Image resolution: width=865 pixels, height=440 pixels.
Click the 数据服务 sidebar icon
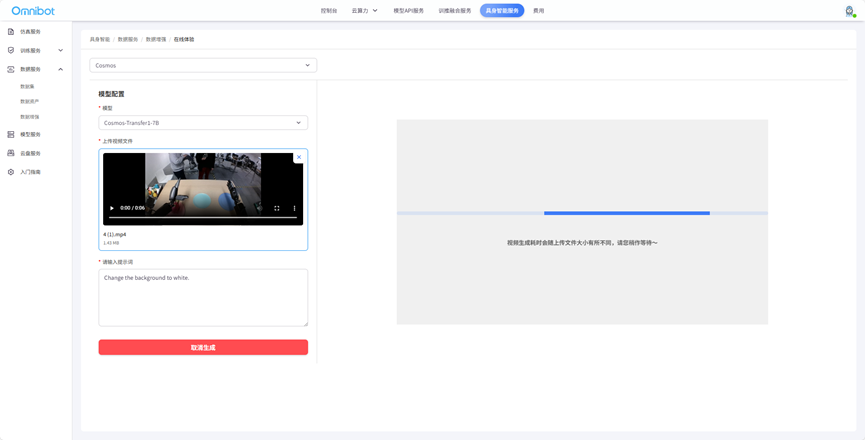10,69
